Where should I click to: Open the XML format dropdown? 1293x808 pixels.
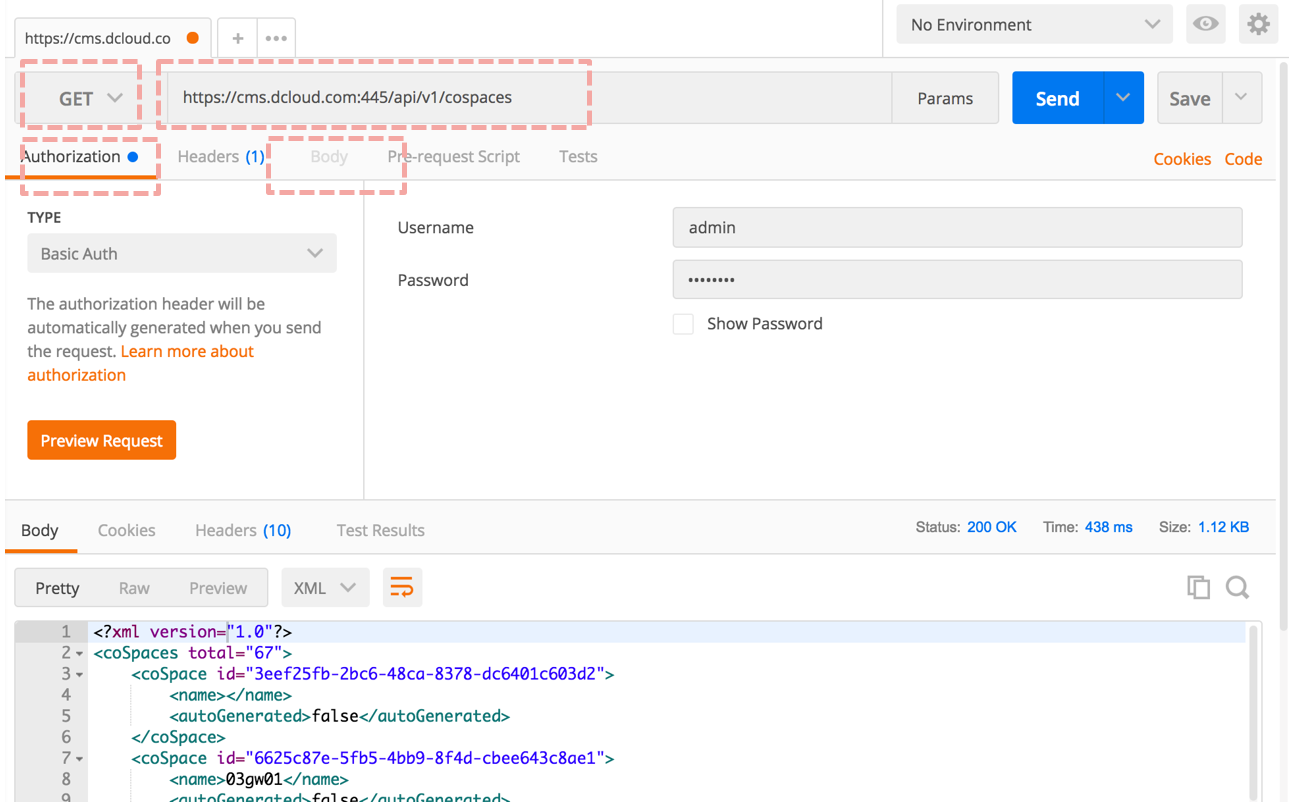pos(325,588)
